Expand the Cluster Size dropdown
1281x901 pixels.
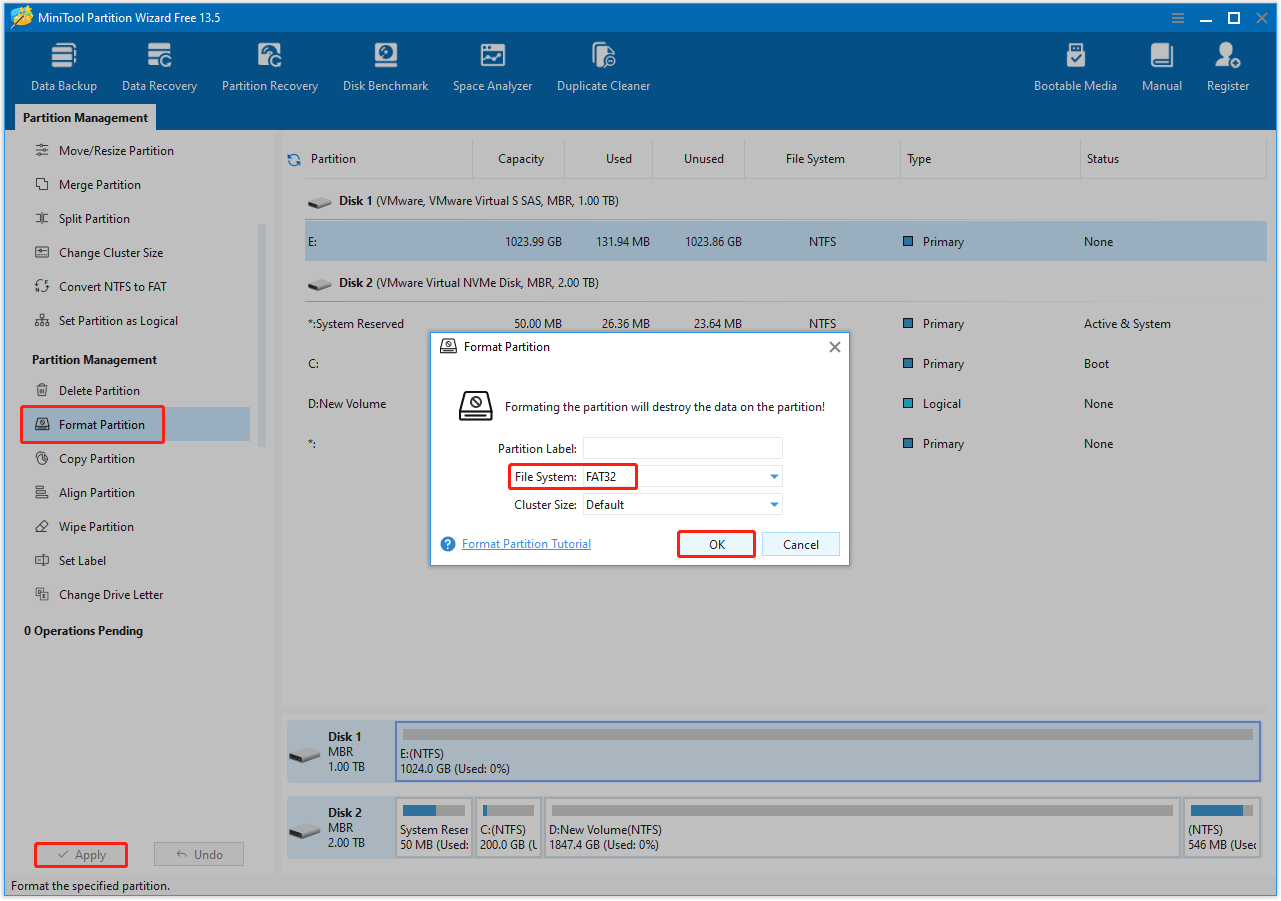coord(773,505)
